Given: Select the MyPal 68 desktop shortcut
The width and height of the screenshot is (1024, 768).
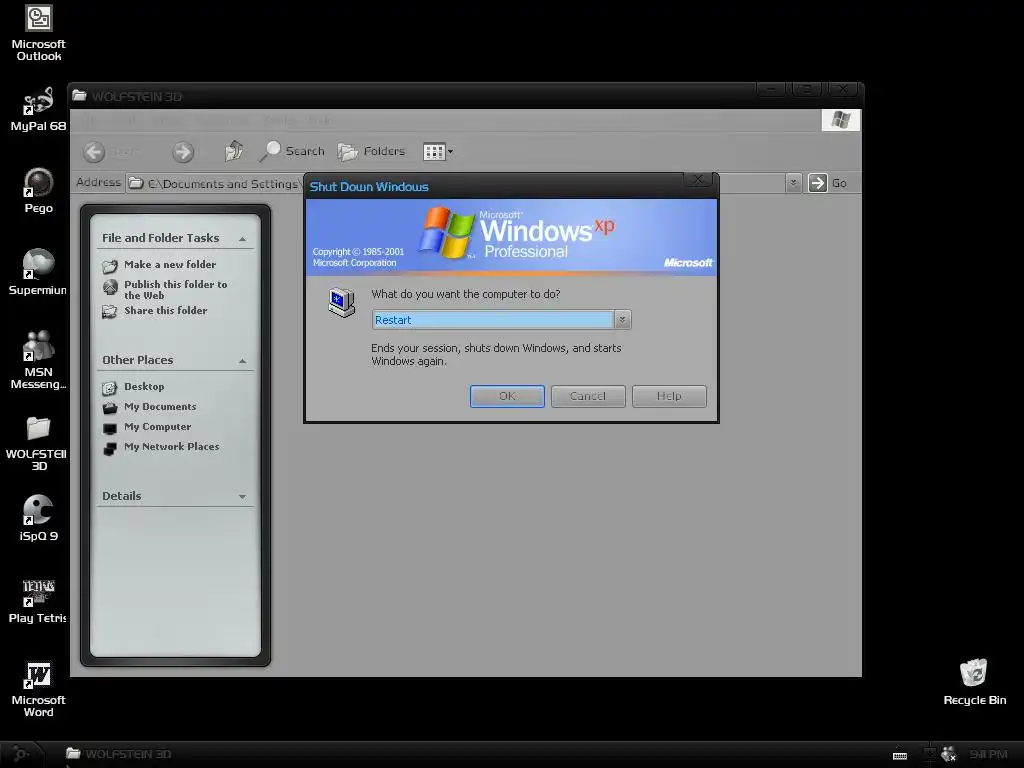Looking at the screenshot, I should click(x=38, y=109).
